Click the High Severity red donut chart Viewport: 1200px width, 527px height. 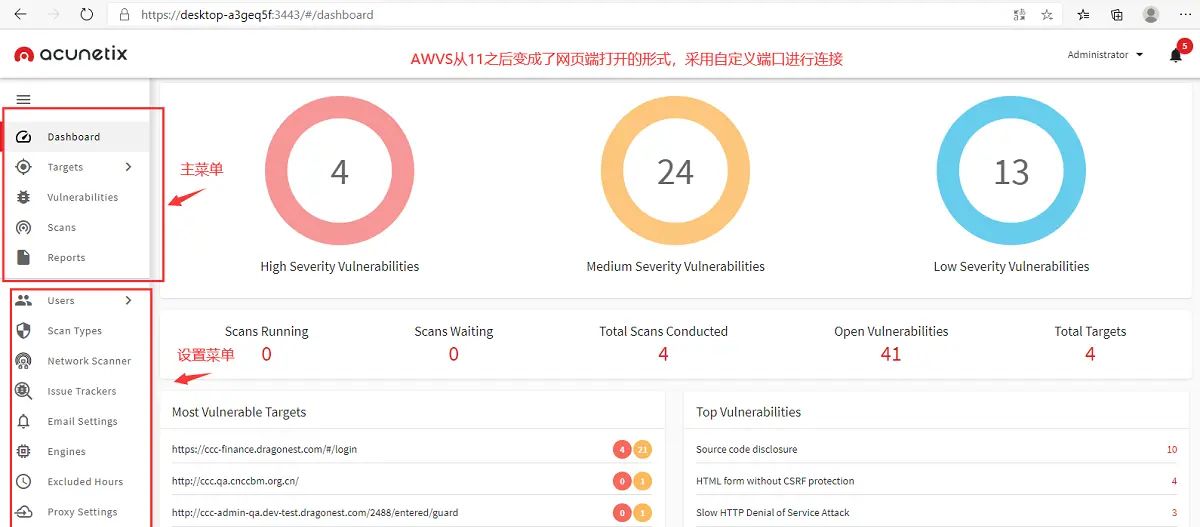pos(339,172)
